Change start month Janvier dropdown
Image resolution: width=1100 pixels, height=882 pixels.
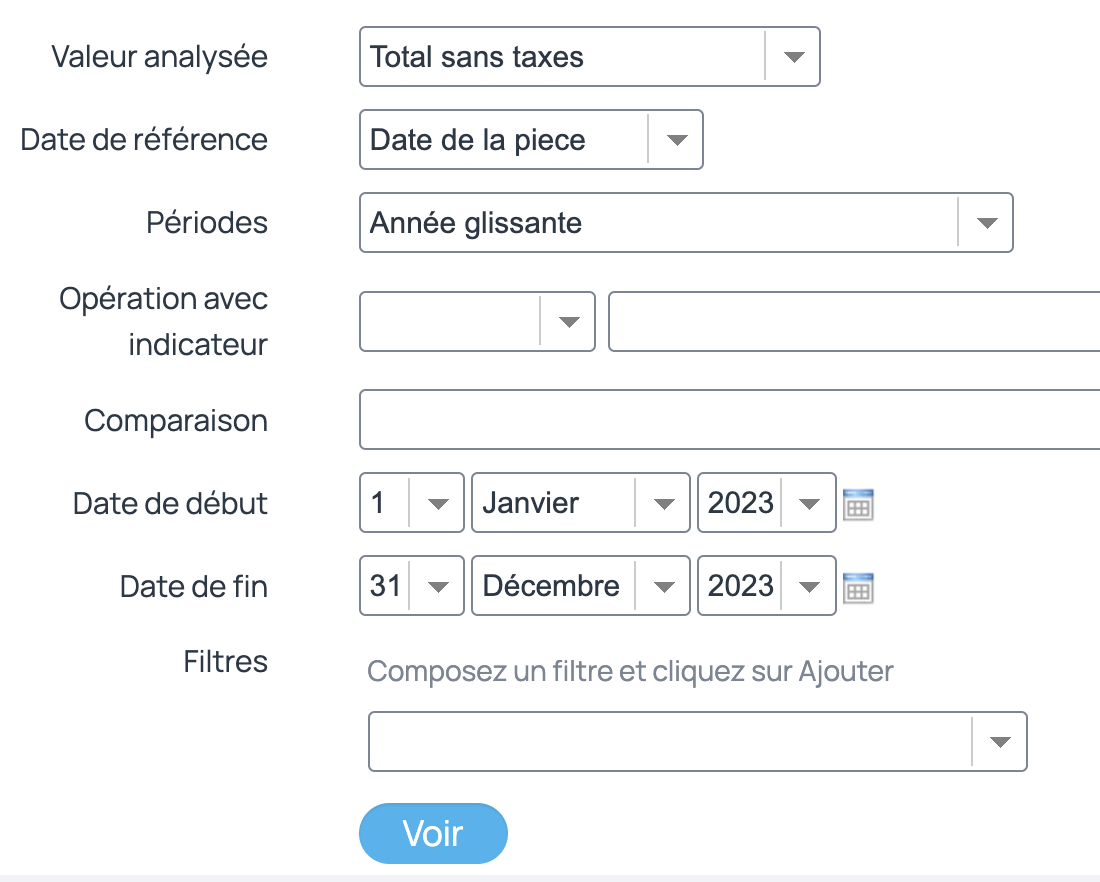(580, 502)
